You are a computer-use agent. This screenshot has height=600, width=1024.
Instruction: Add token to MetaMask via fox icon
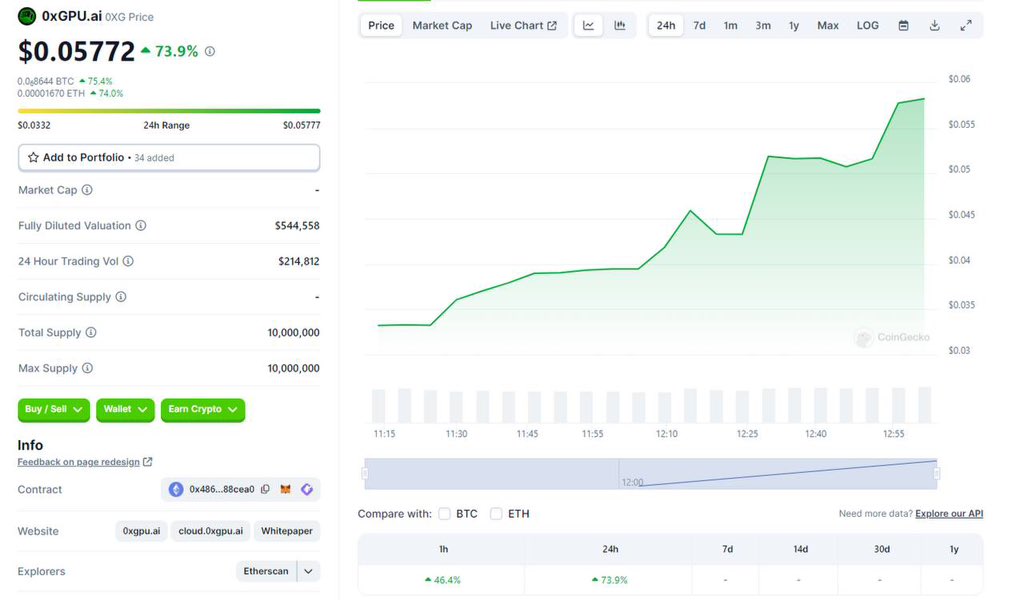pos(285,489)
